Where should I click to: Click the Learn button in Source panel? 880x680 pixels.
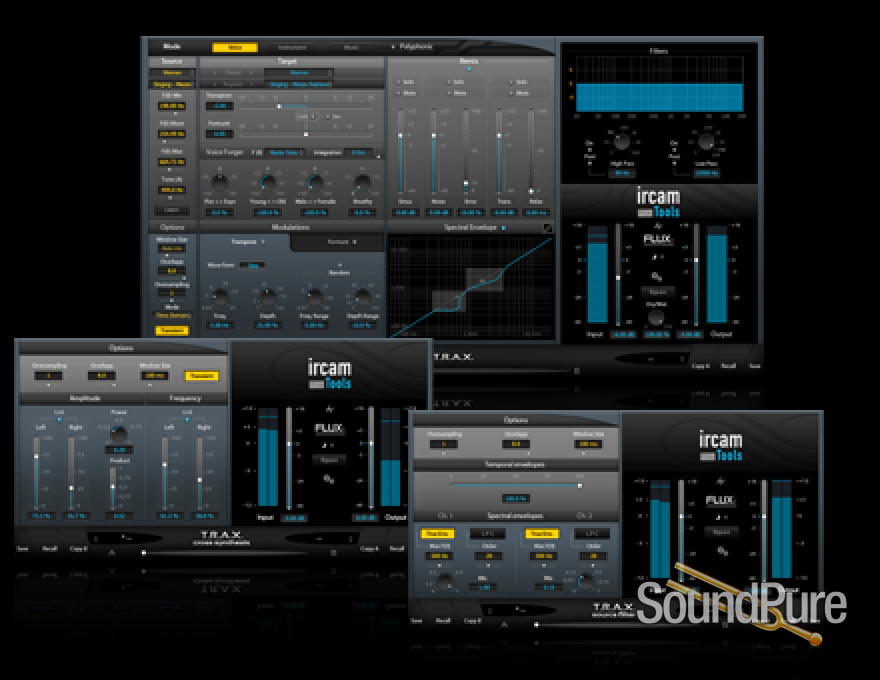coord(172,210)
